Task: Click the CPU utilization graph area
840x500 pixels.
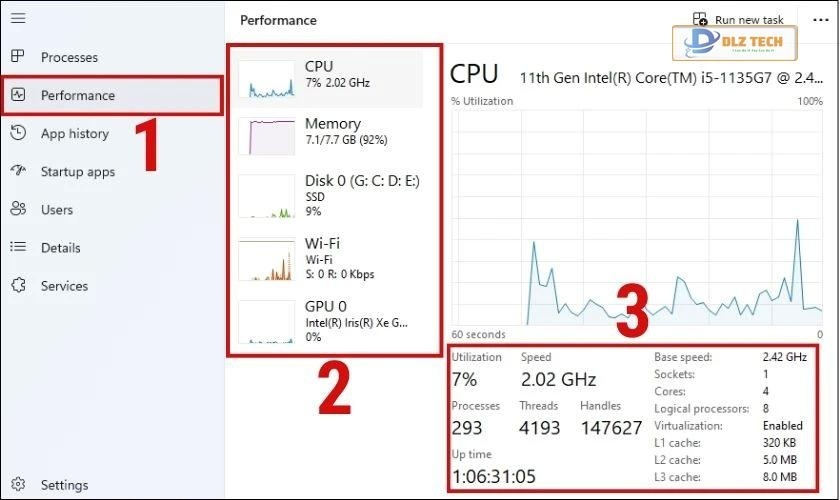Action: [x=637, y=216]
